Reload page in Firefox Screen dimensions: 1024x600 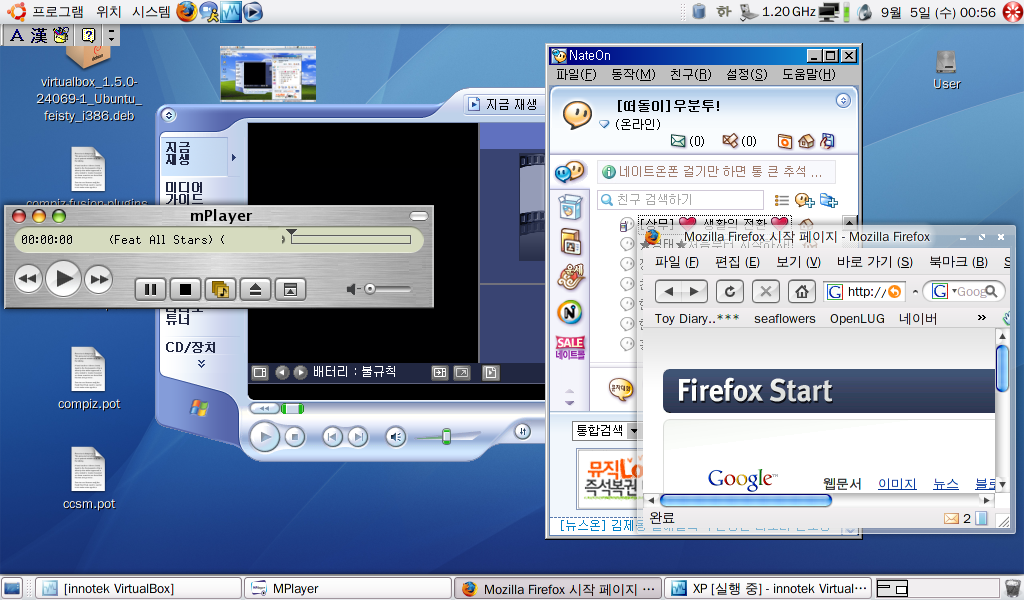tap(729, 291)
